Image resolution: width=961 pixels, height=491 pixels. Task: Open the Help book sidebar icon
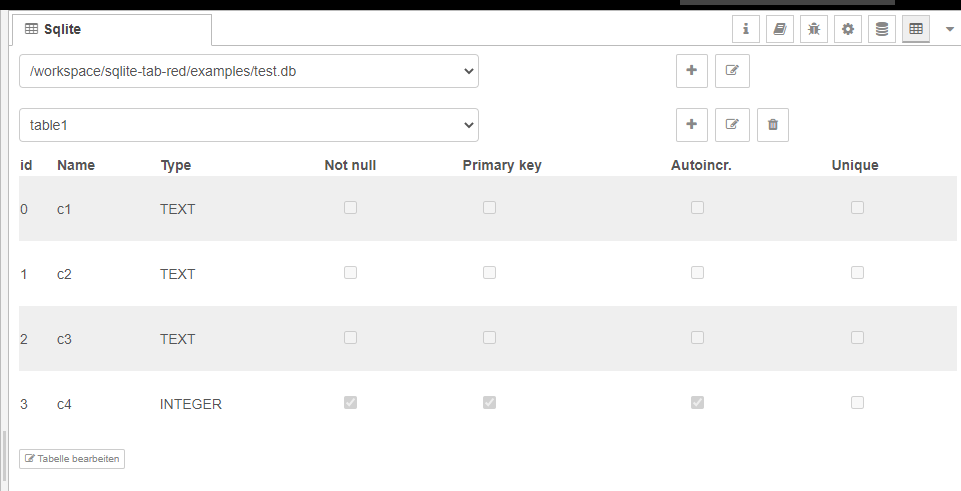pos(780,30)
